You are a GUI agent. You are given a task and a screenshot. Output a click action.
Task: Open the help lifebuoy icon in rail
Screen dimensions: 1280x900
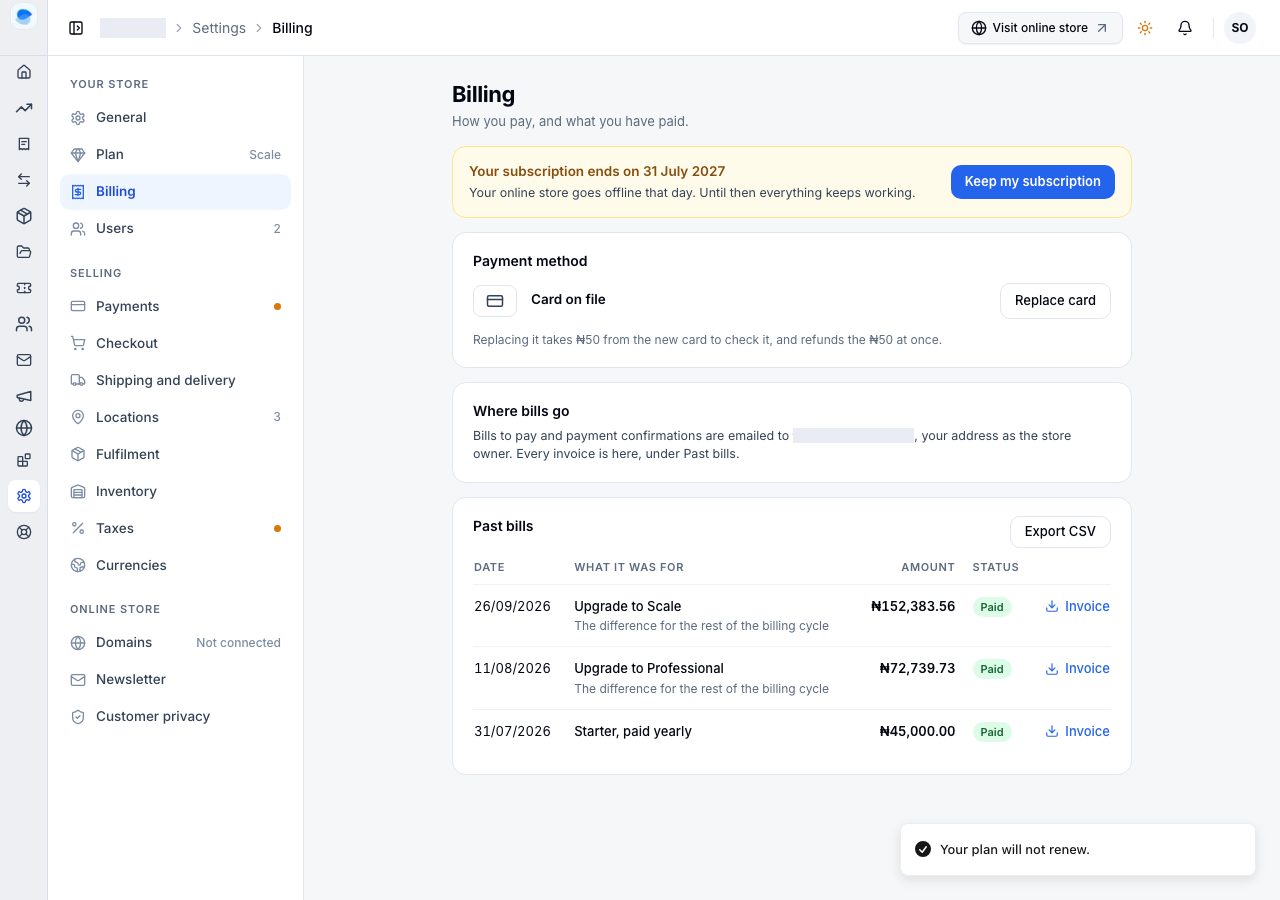point(24,532)
